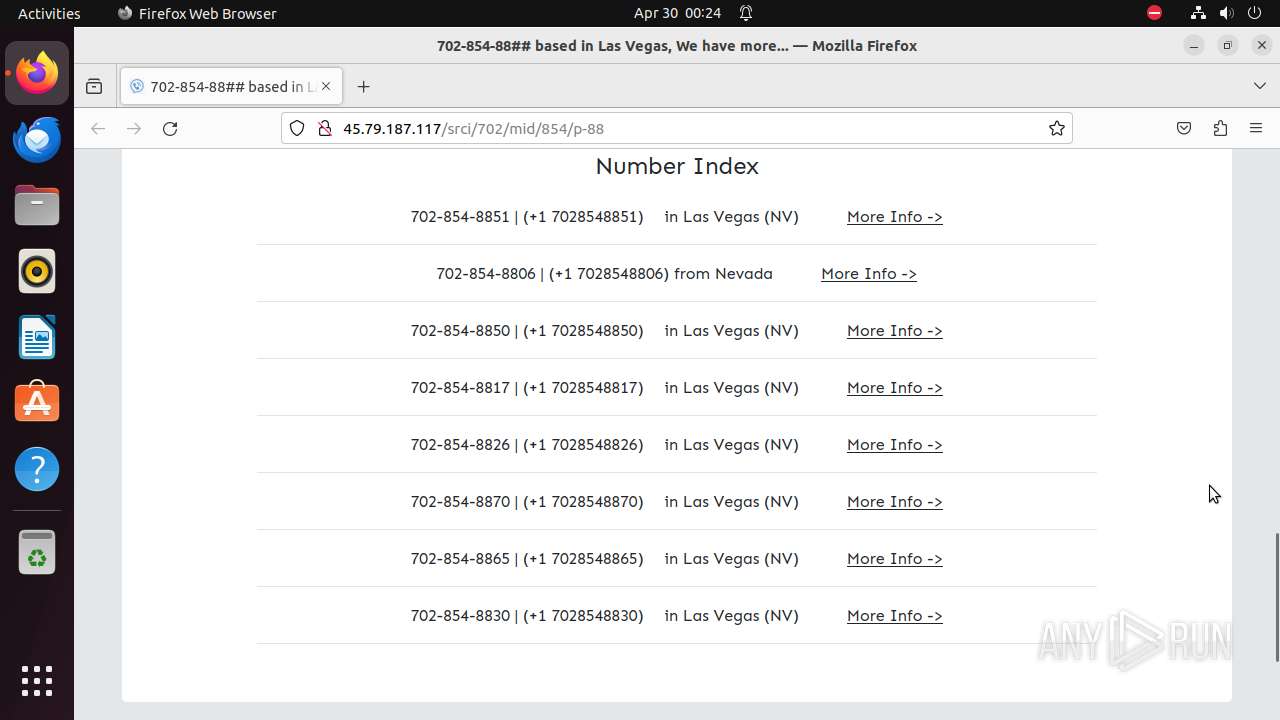The width and height of the screenshot is (1280, 720).
Task: Select the 702-854-88## browser tab
Action: coord(231,87)
